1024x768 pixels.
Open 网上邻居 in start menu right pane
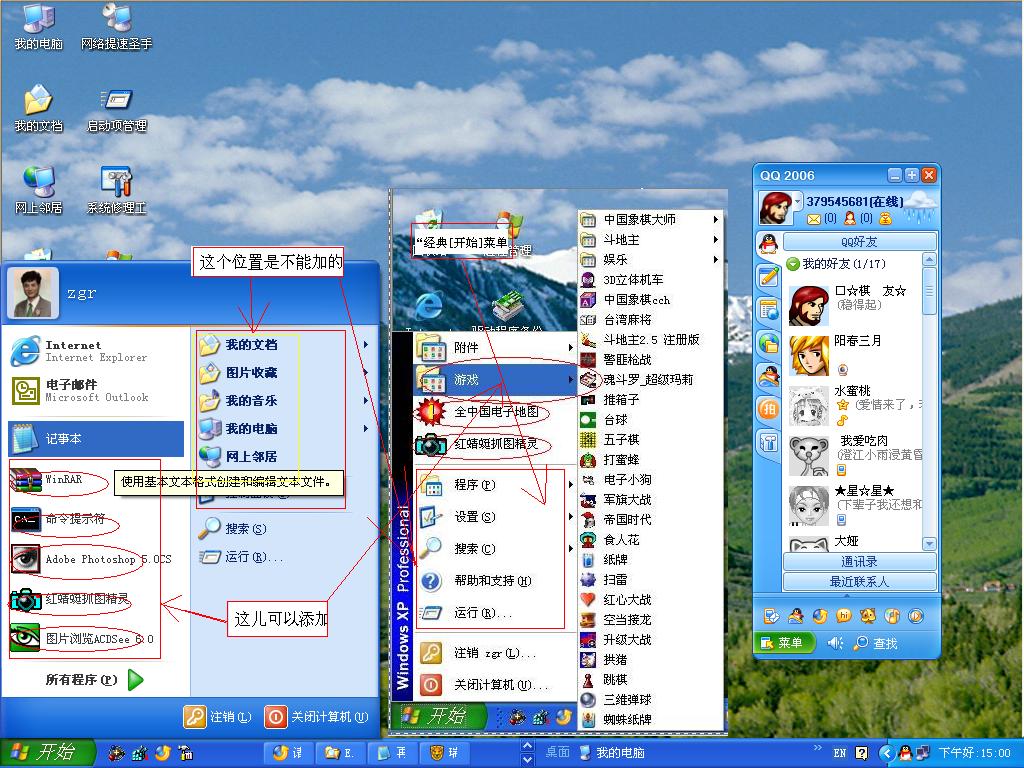point(239,456)
